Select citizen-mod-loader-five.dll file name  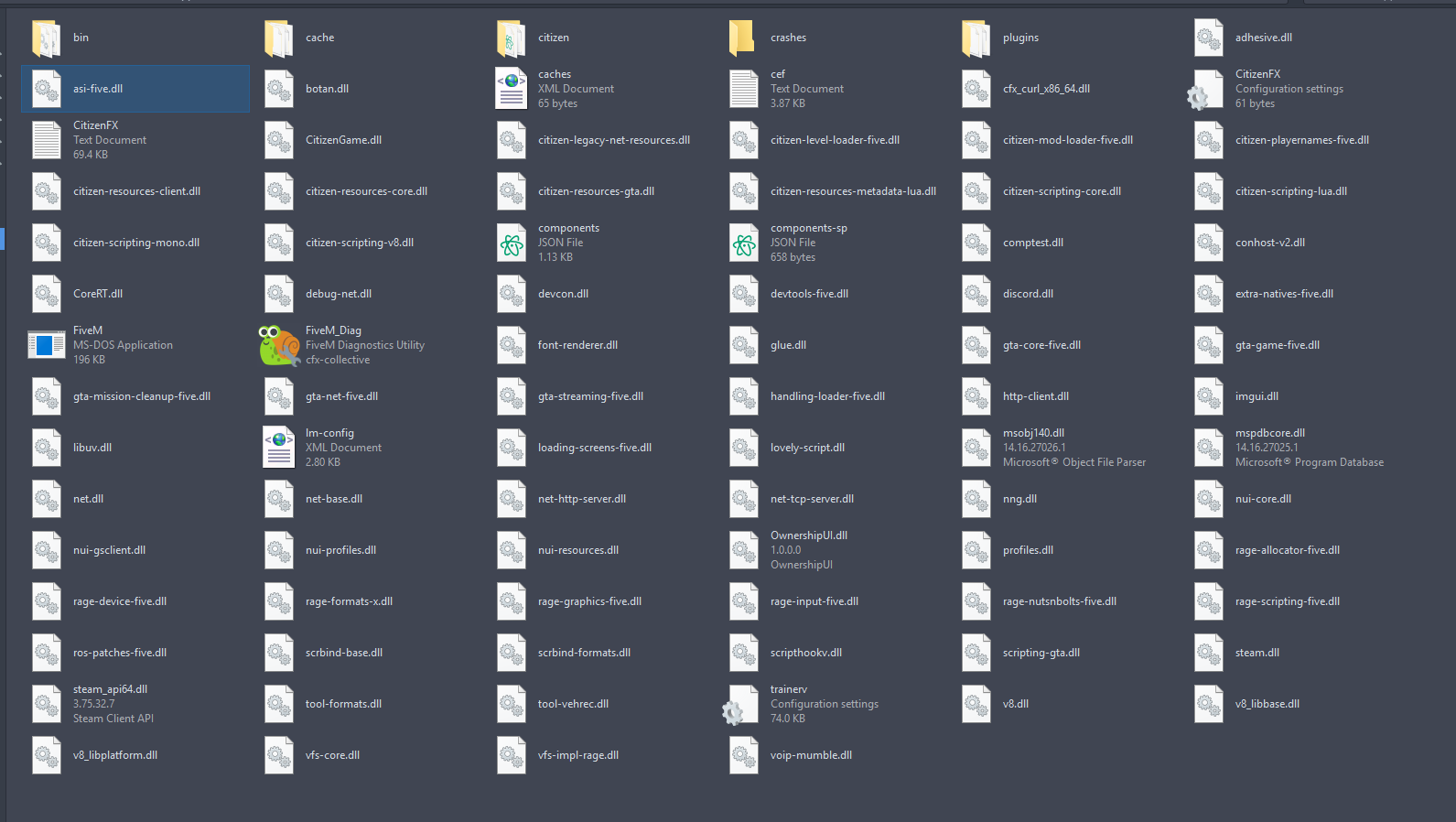(x=1068, y=140)
